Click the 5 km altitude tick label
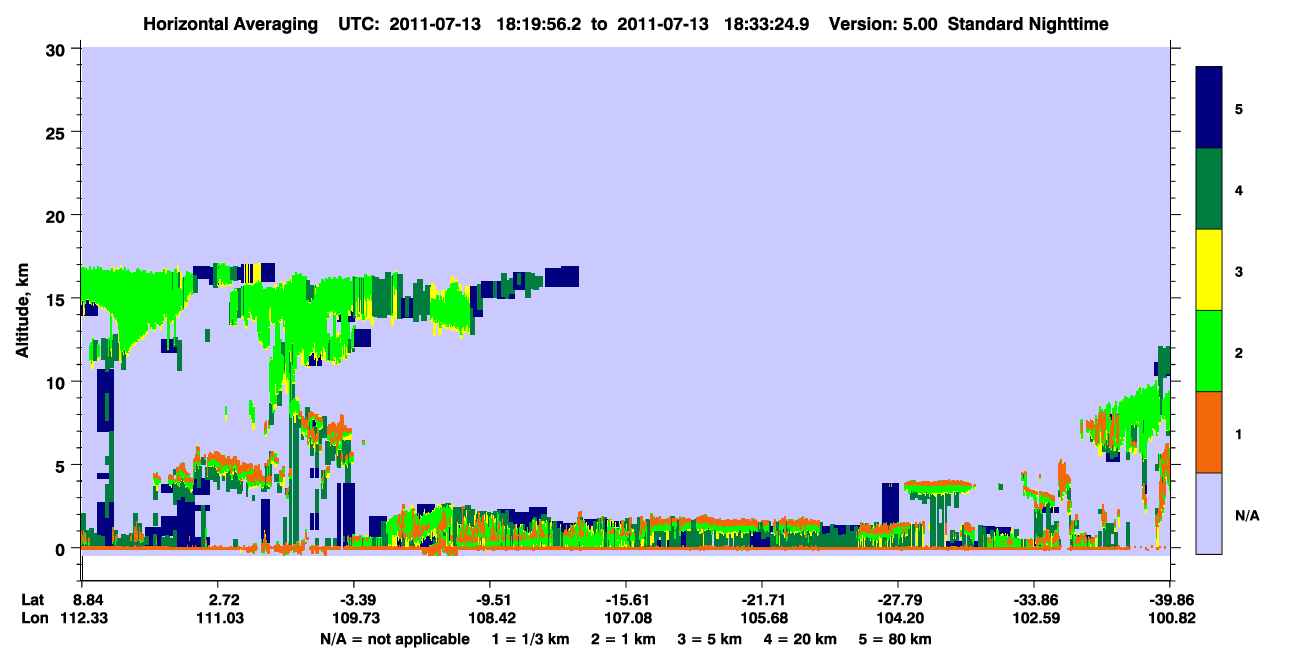The image size is (1300, 667). [62, 465]
